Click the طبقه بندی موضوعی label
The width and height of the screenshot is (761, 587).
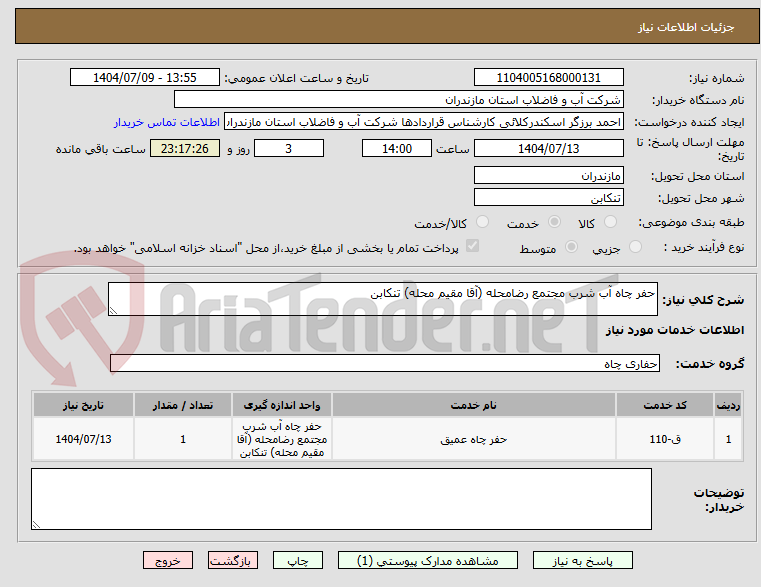pyautogui.click(x=691, y=222)
